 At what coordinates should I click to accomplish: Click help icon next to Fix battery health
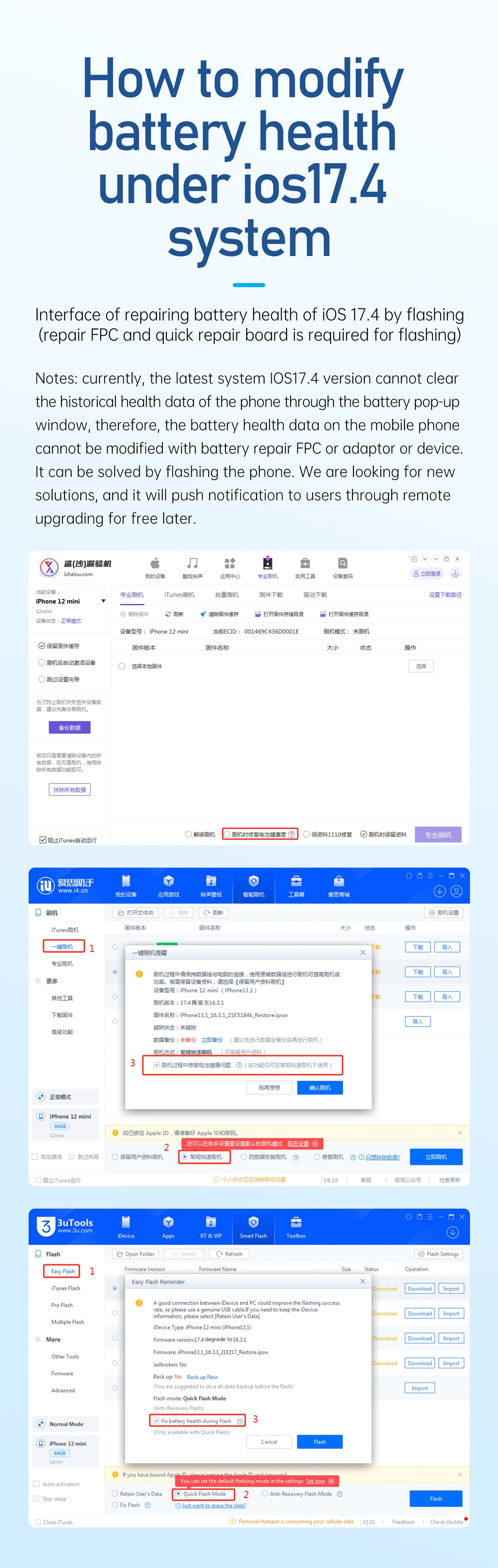coord(240,1421)
